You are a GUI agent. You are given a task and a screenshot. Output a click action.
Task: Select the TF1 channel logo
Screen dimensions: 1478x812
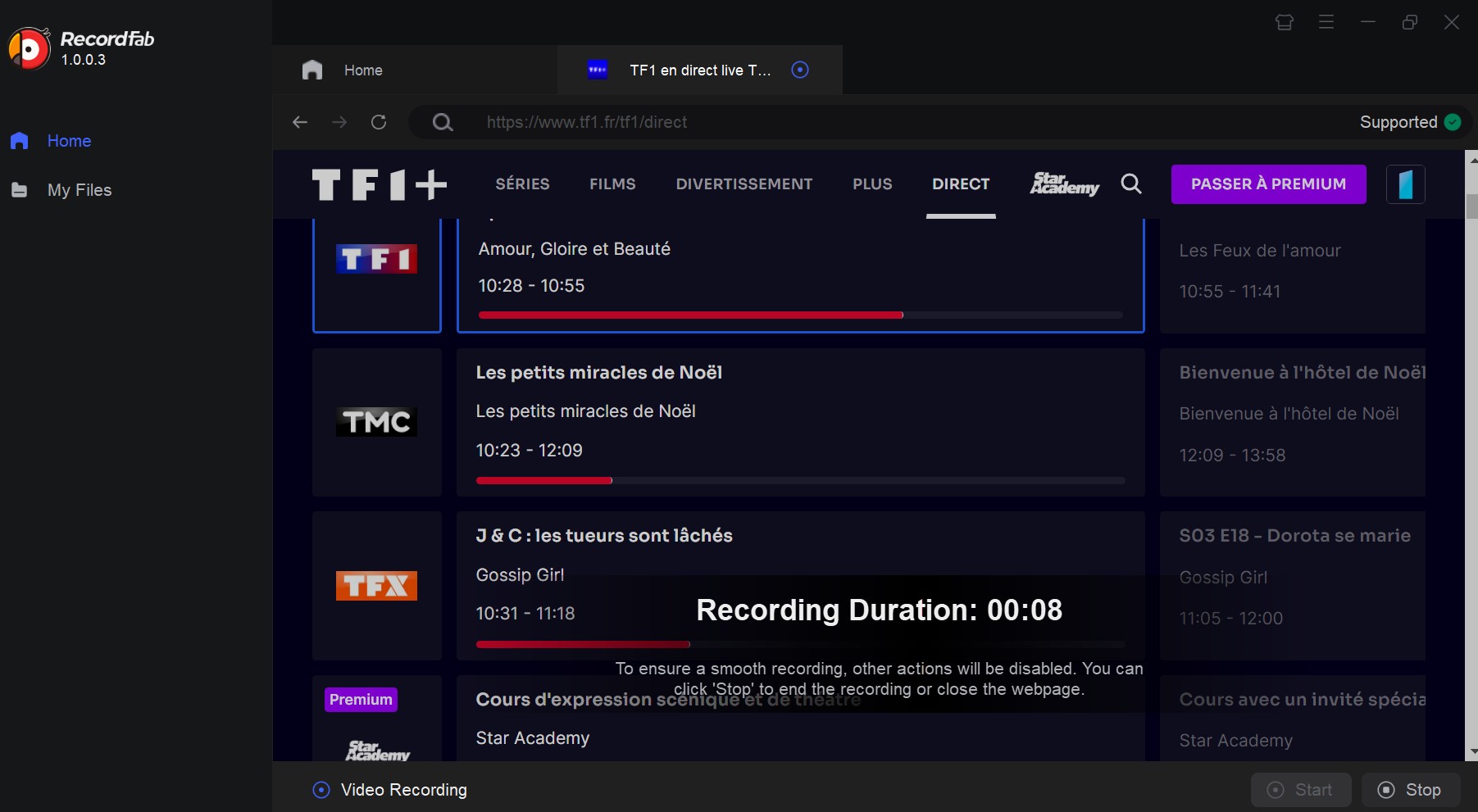point(376,259)
